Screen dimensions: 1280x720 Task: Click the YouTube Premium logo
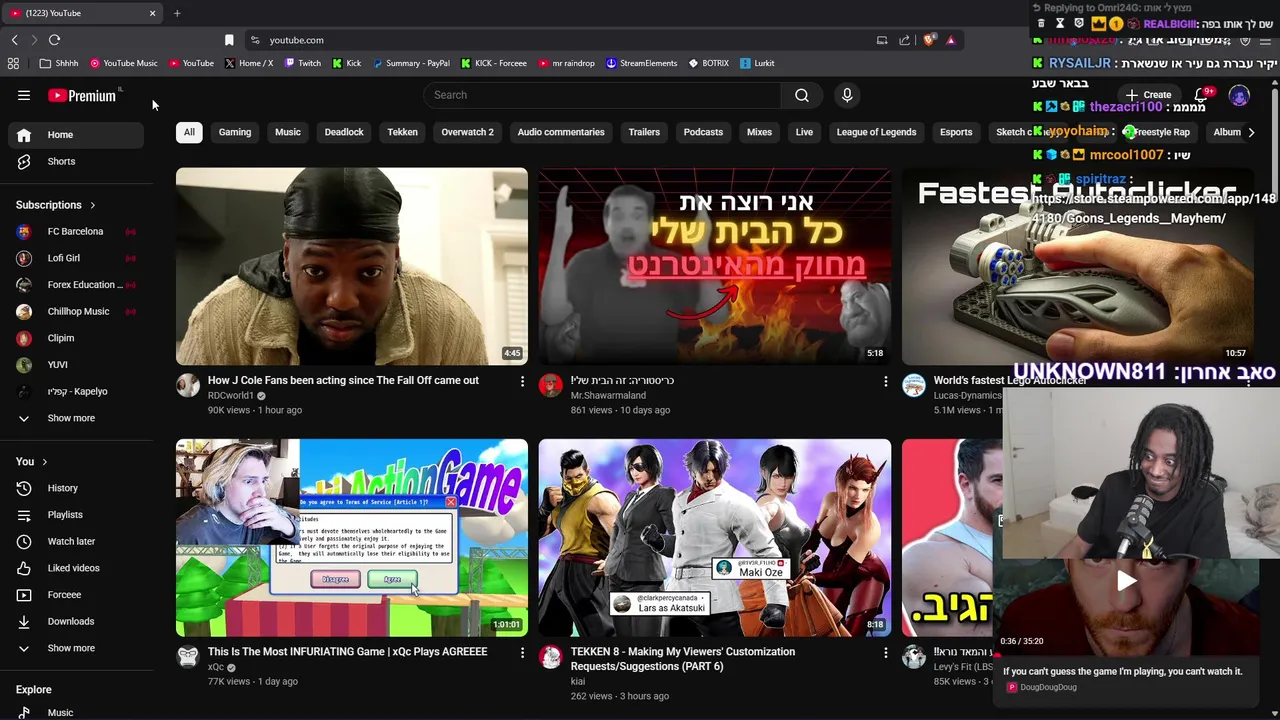(x=82, y=95)
